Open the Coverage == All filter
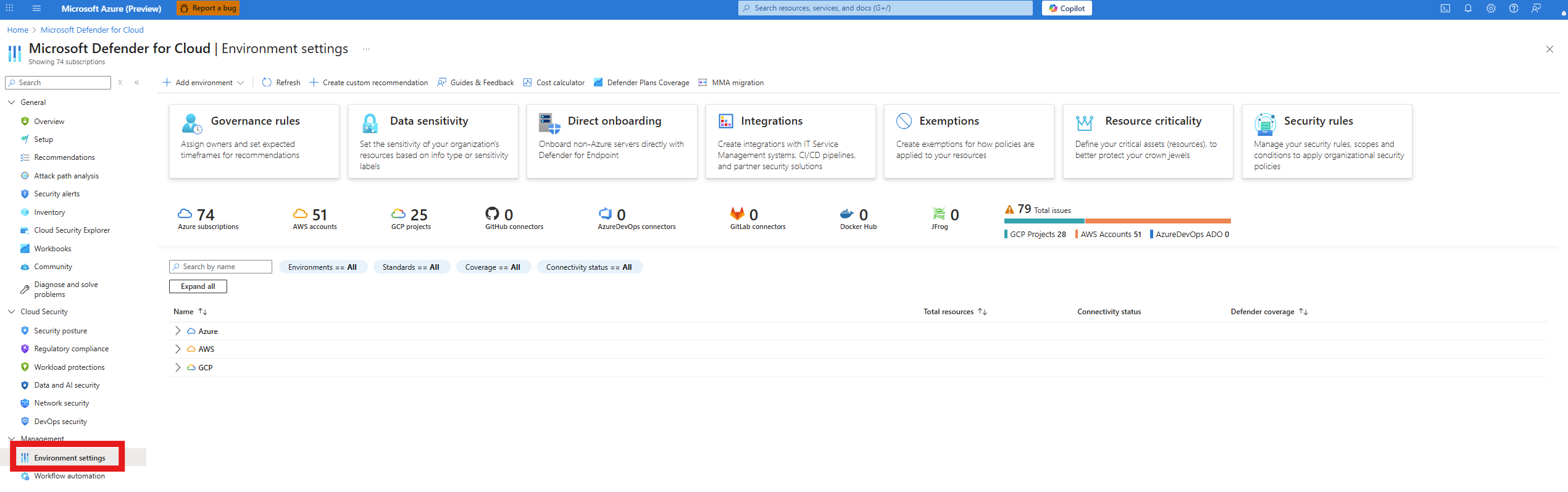Viewport: 1568px width, 492px height. pyautogui.click(x=493, y=267)
